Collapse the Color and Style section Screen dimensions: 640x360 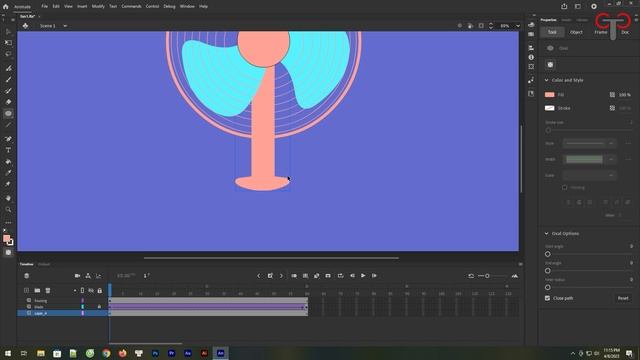[547, 80]
